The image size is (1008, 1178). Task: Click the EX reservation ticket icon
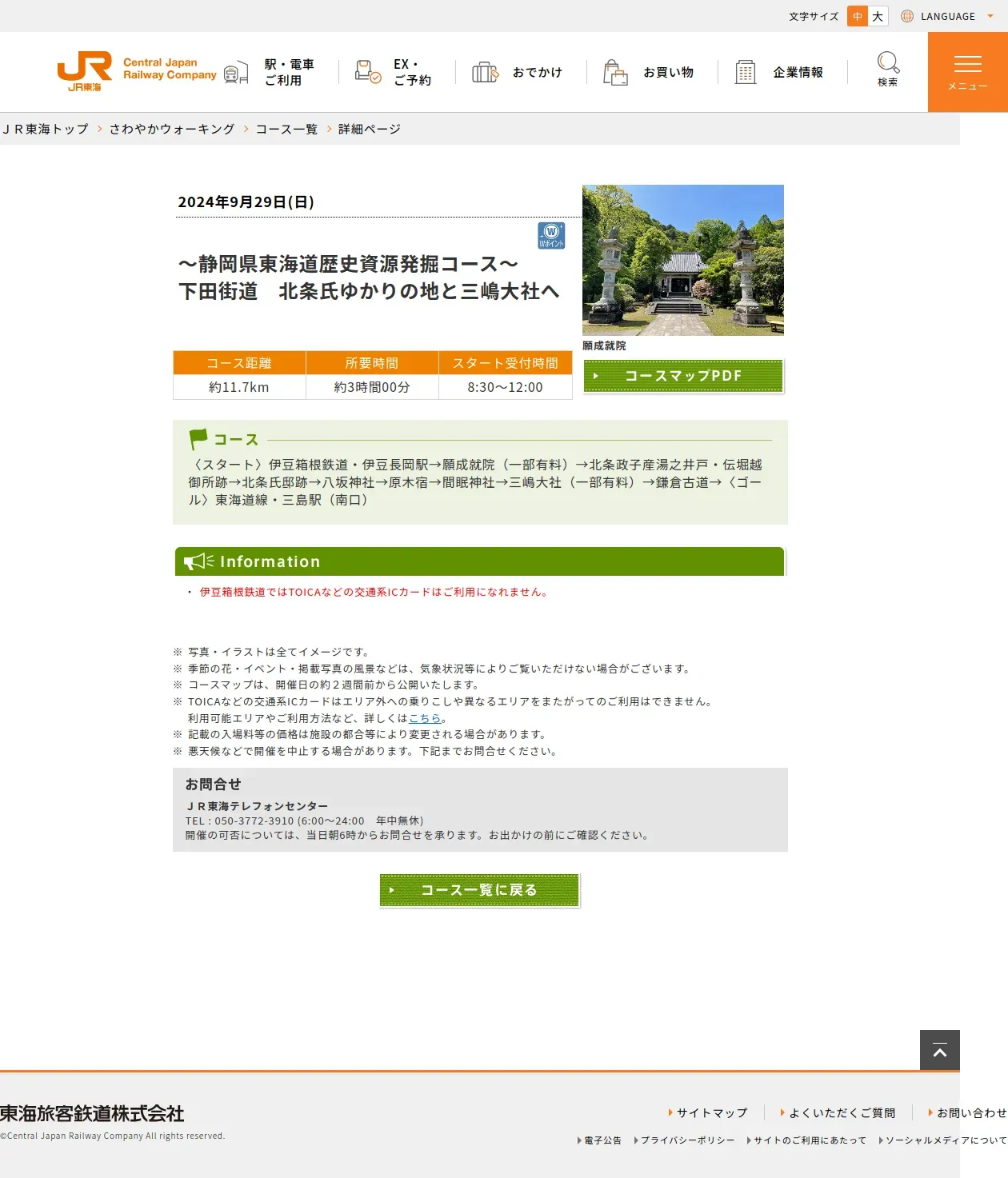pyautogui.click(x=368, y=72)
